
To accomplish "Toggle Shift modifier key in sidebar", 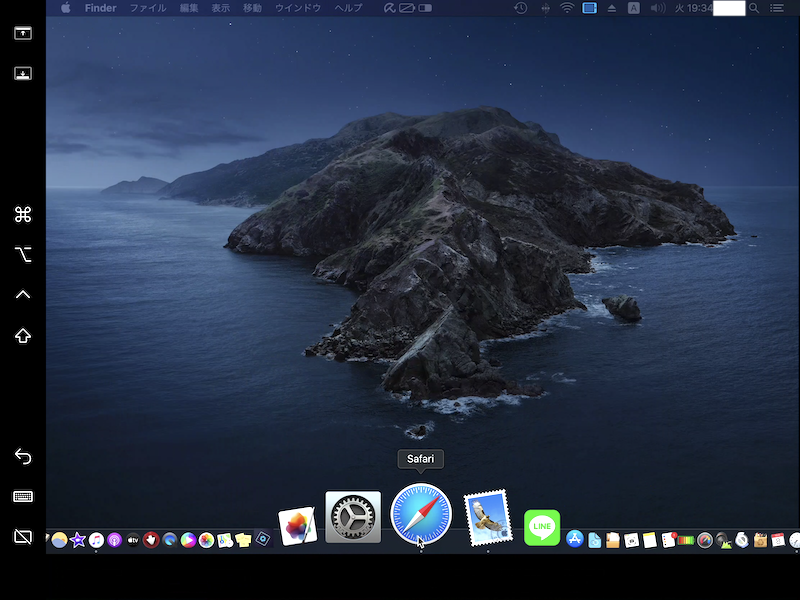I will point(23,336).
